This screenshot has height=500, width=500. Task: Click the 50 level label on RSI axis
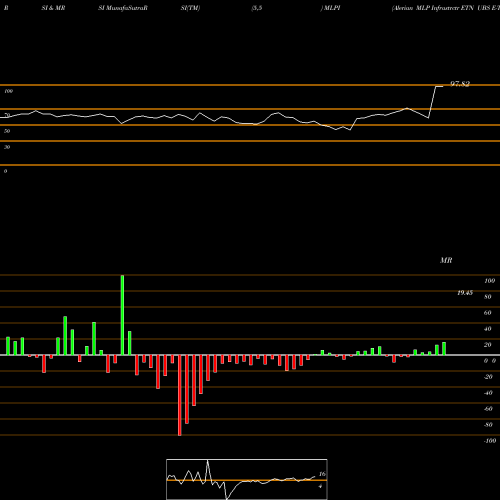pyautogui.click(x=7, y=131)
